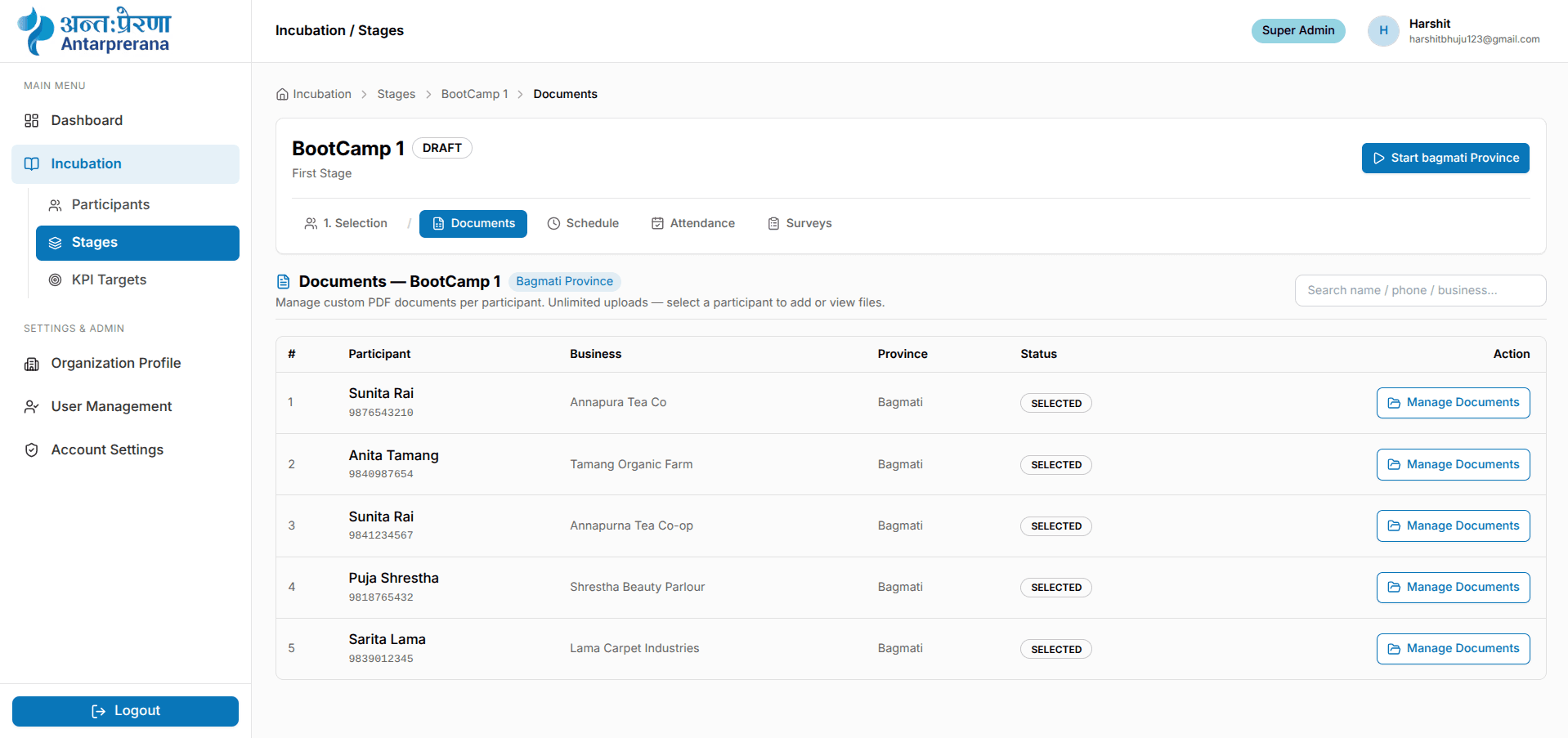Click the KPI Targets target icon

click(56, 280)
